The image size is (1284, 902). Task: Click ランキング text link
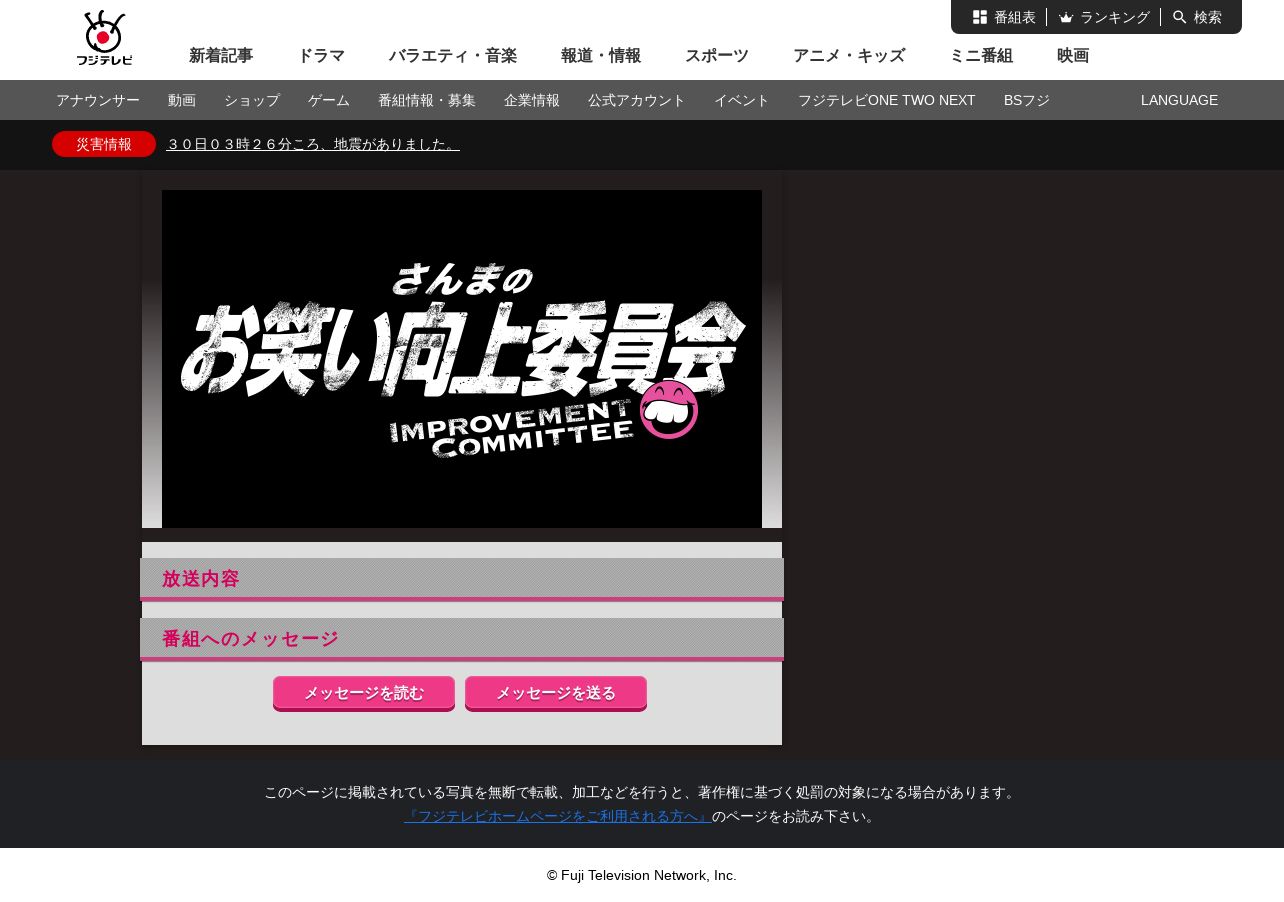[x=1115, y=17]
